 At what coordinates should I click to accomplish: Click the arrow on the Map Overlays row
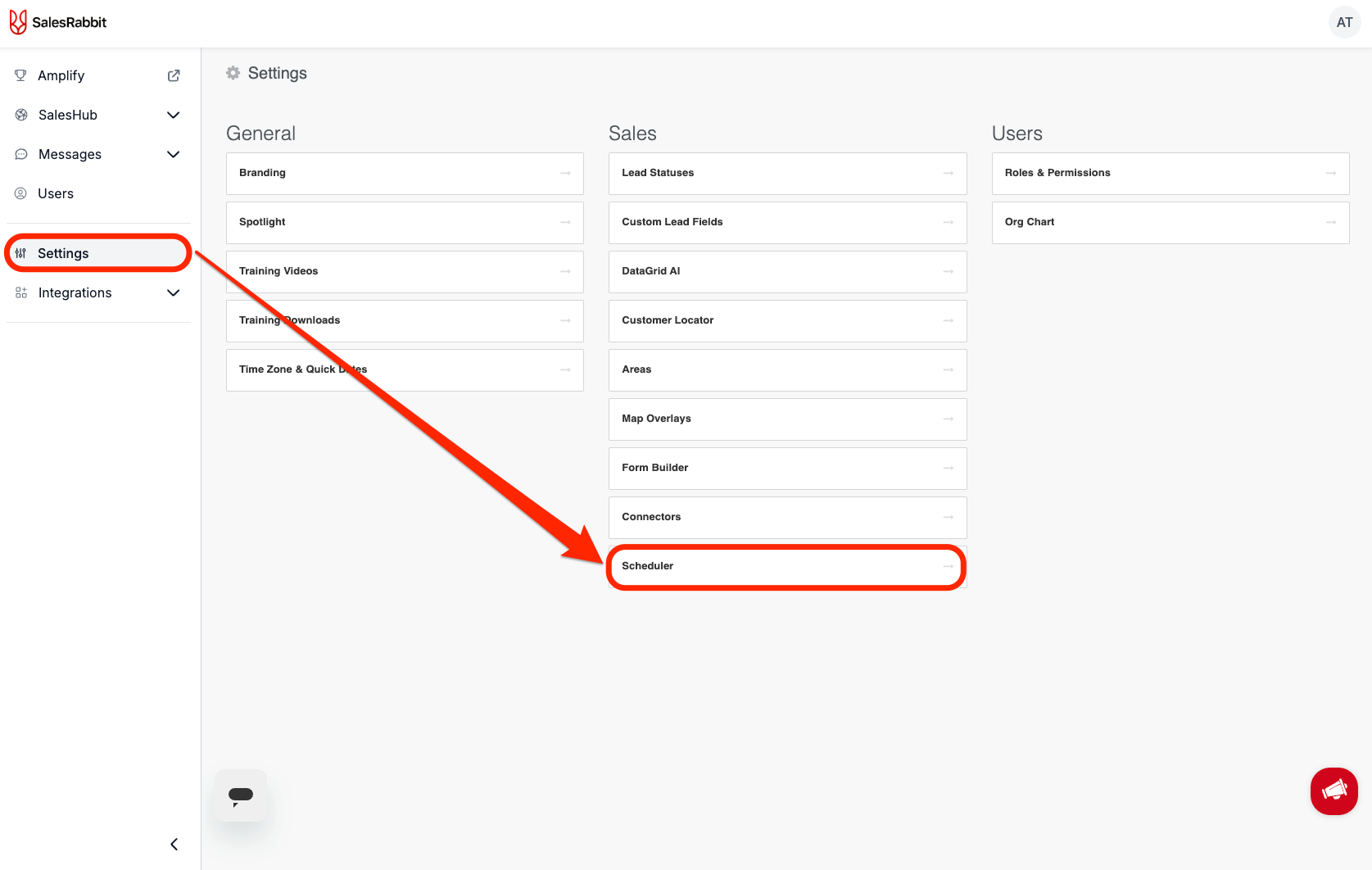pyautogui.click(x=949, y=419)
